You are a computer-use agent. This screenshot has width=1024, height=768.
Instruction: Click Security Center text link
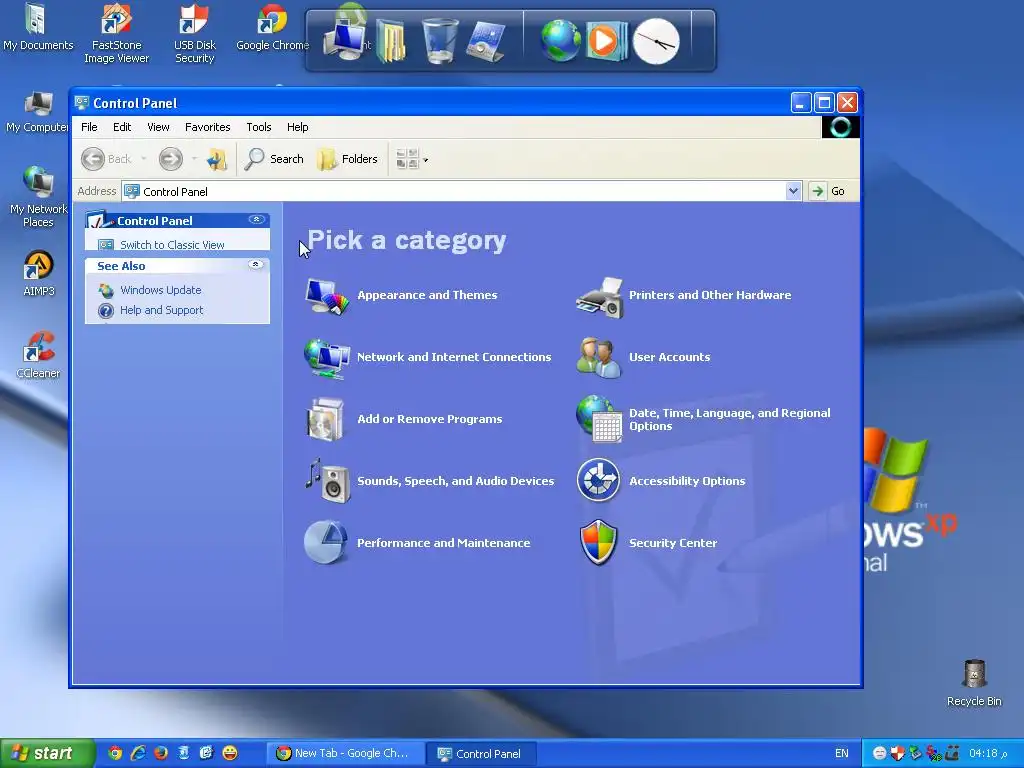[x=673, y=543]
